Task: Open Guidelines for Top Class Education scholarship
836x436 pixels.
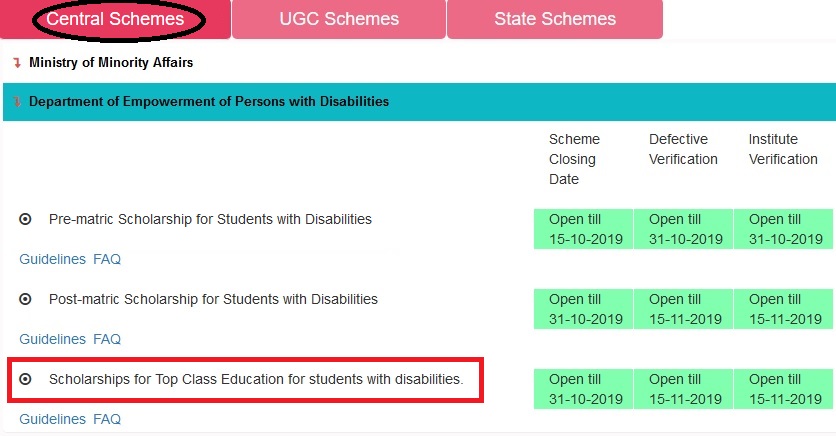Action: [52, 419]
